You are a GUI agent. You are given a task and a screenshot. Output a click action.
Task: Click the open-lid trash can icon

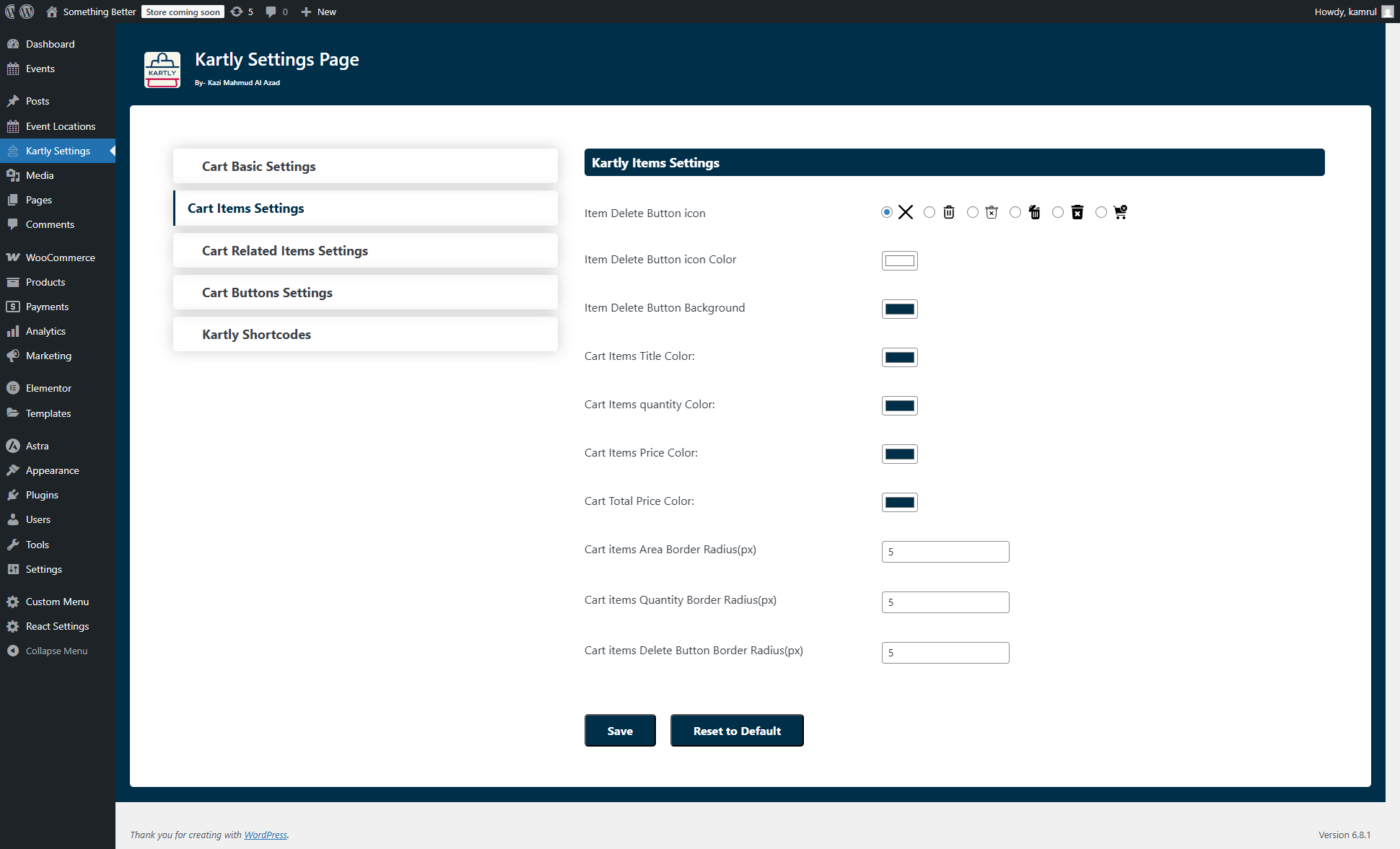pos(1035,212)
